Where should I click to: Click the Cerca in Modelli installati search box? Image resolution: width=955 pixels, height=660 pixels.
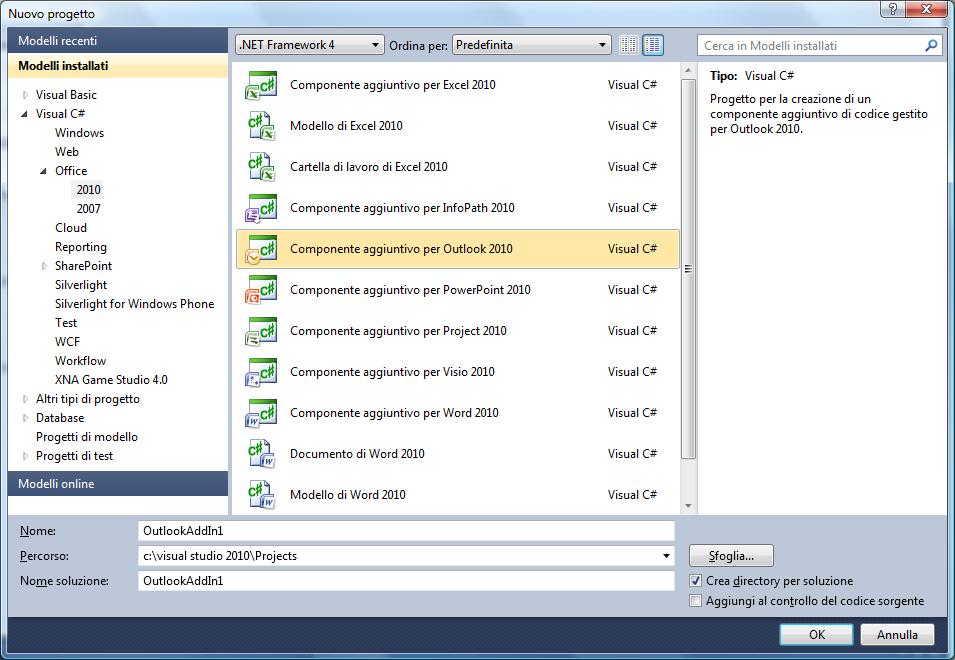click(812, 46)
